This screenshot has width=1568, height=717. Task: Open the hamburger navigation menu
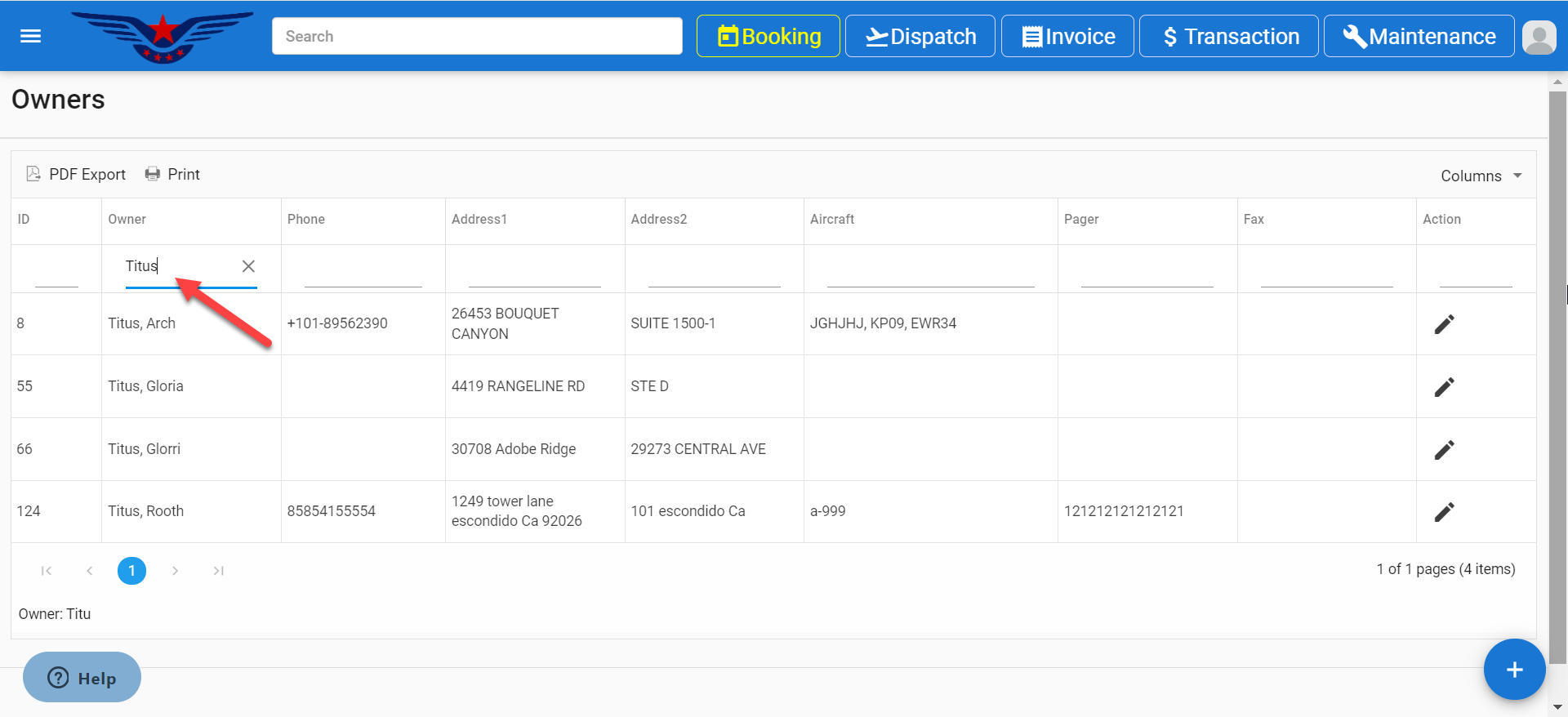tap(30, 36)
